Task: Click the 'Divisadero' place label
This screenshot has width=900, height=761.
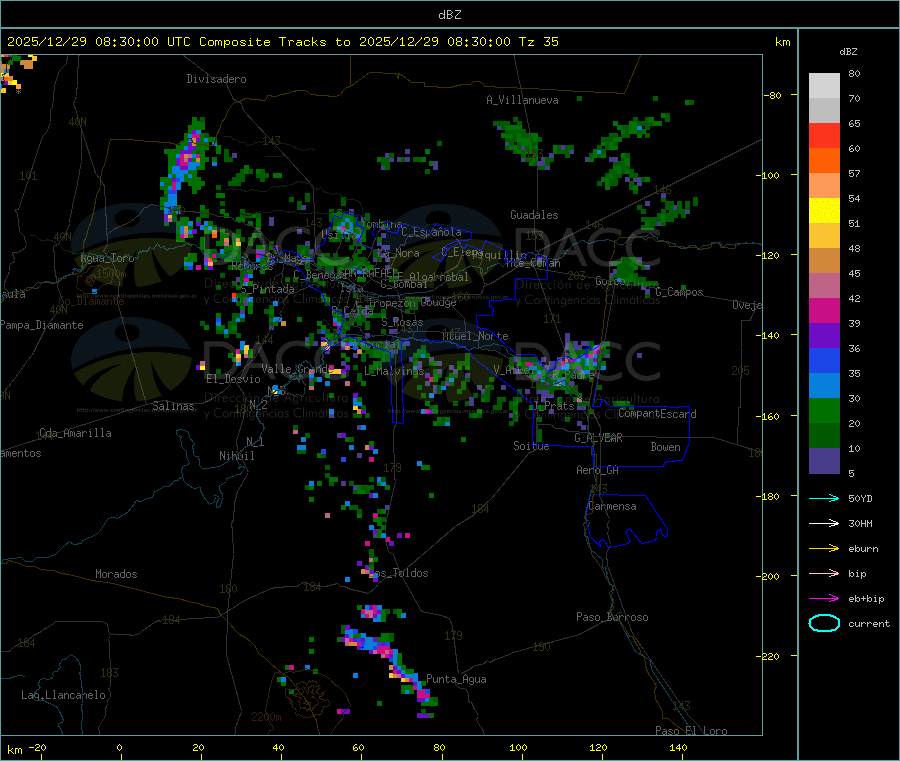Action: 216,79
